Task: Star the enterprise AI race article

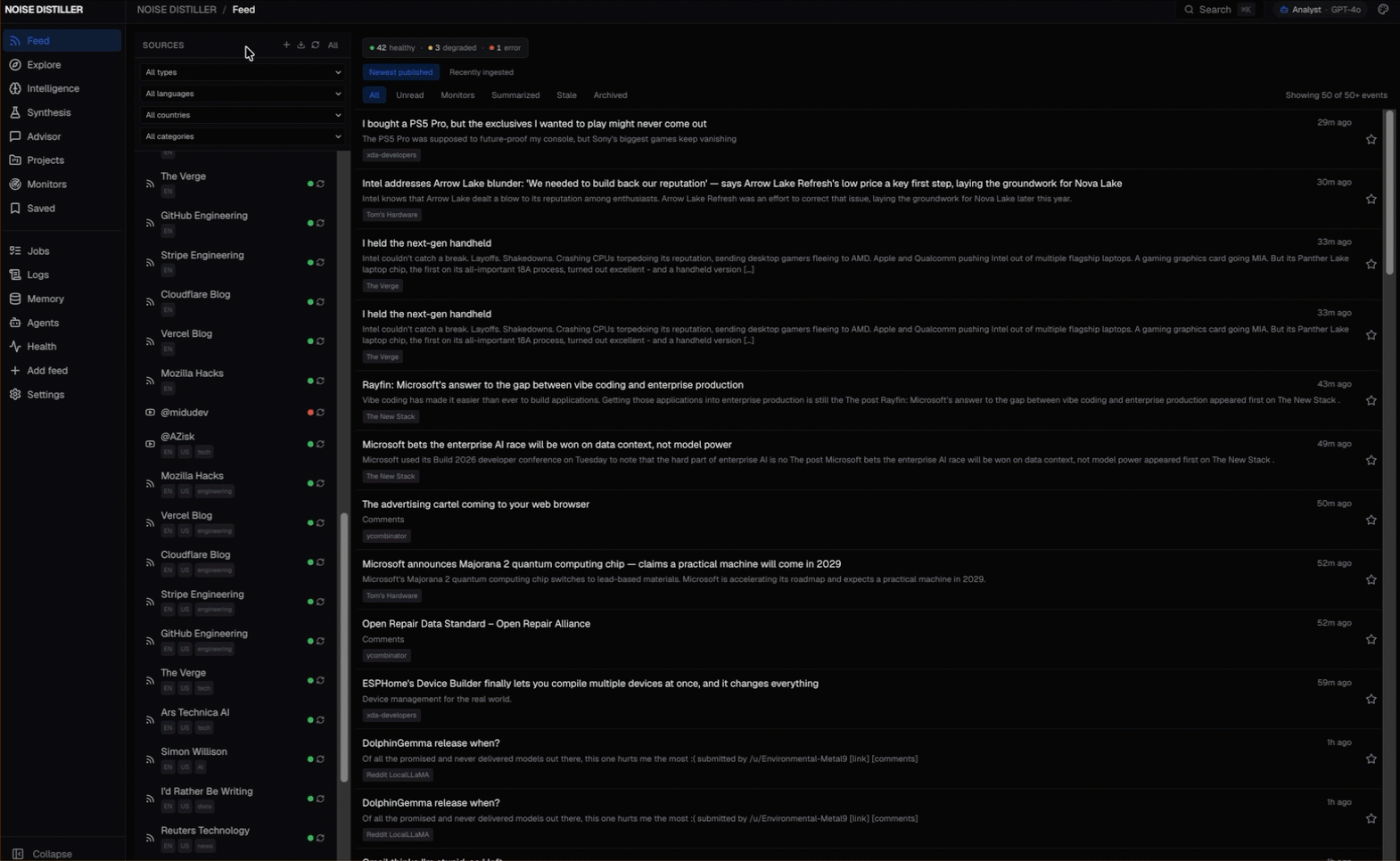Action: (1371, 461)
